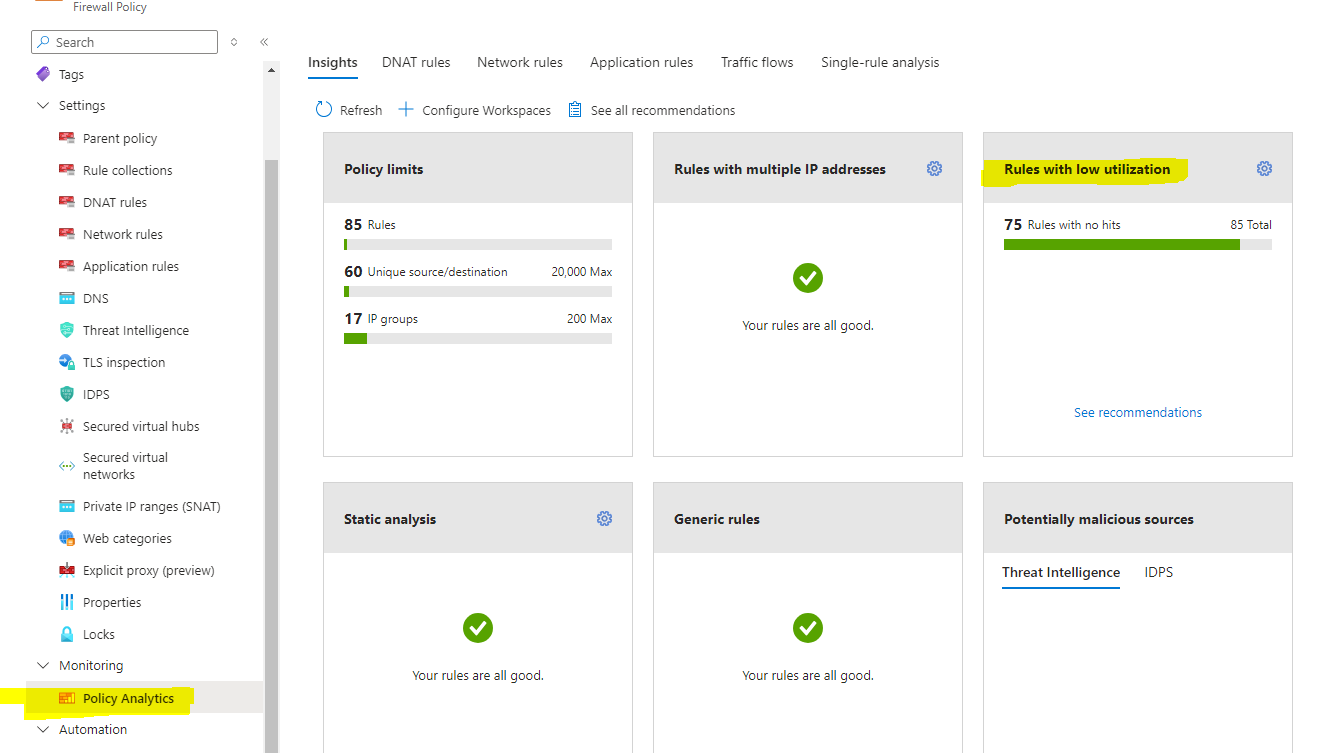This screenshot has width=1327, height=753.
Task: Open the See recommendations link
Action: (x=1138, y=412)
